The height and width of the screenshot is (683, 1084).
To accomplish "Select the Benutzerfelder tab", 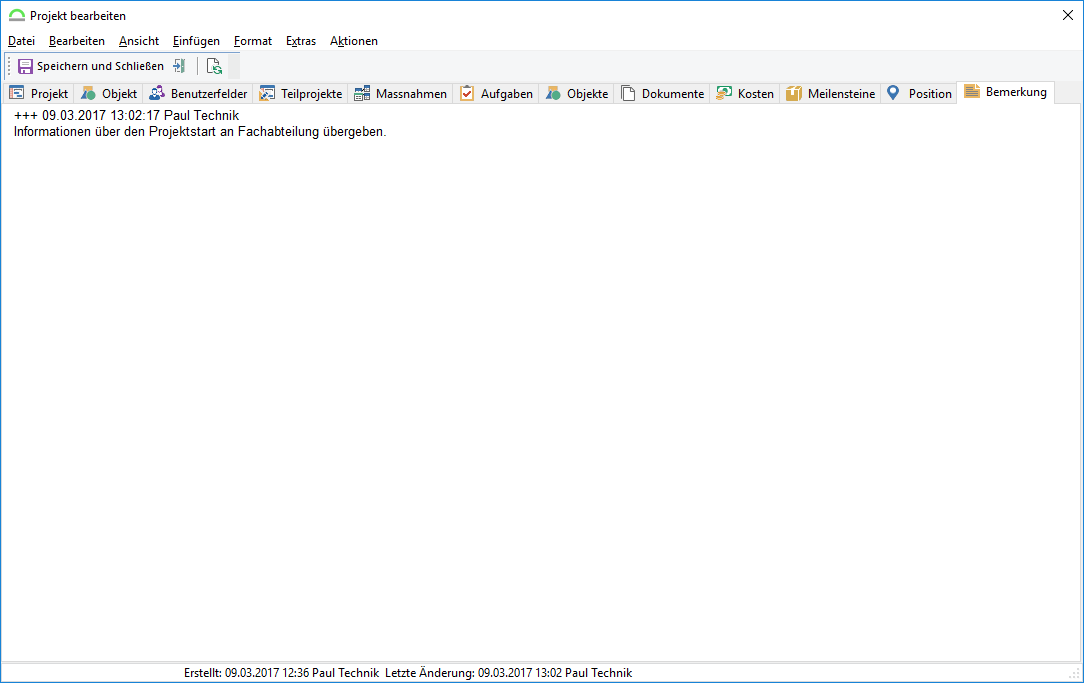I will click(198, 93).
